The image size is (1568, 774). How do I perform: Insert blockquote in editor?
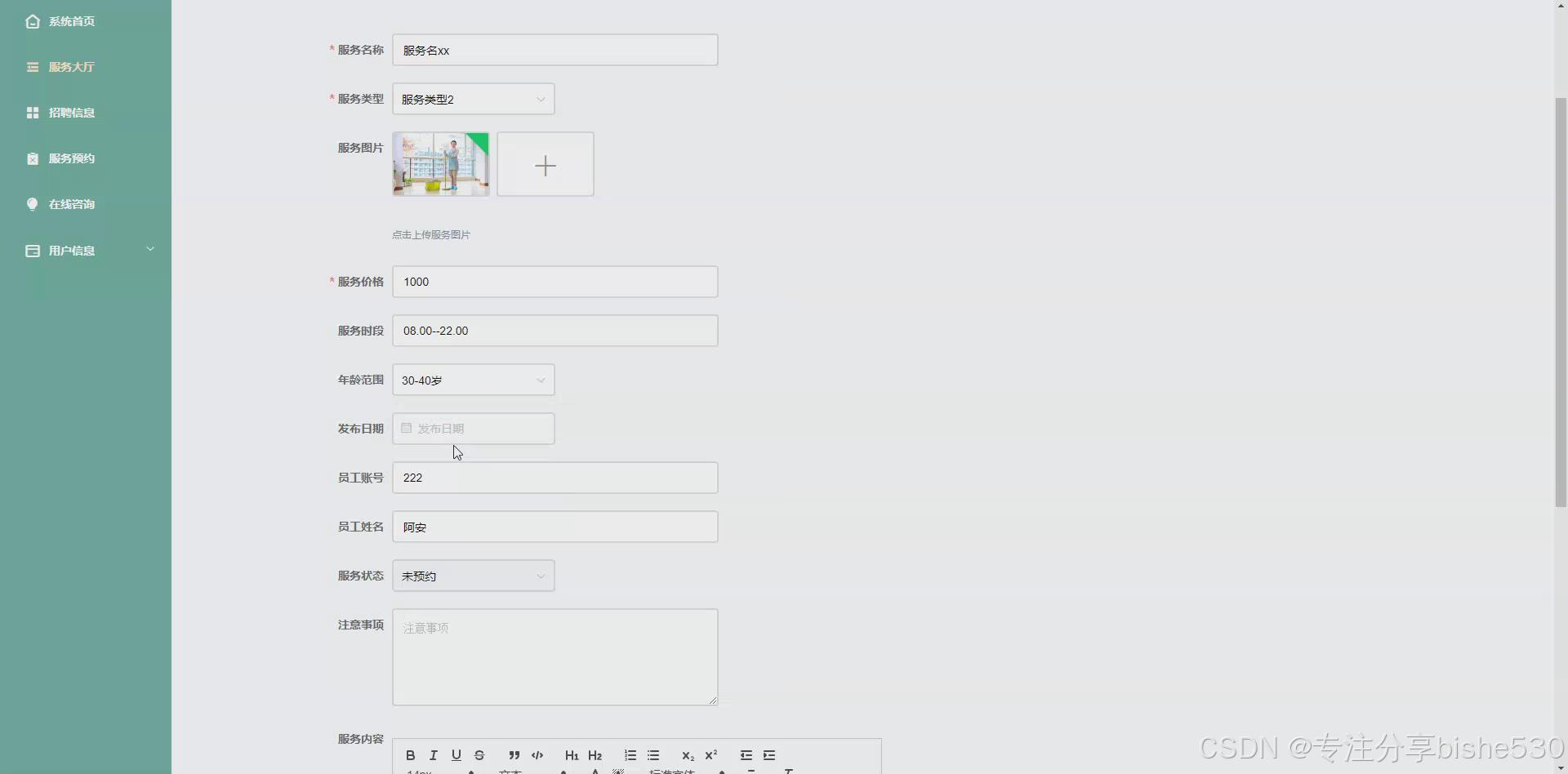[514, 755]
